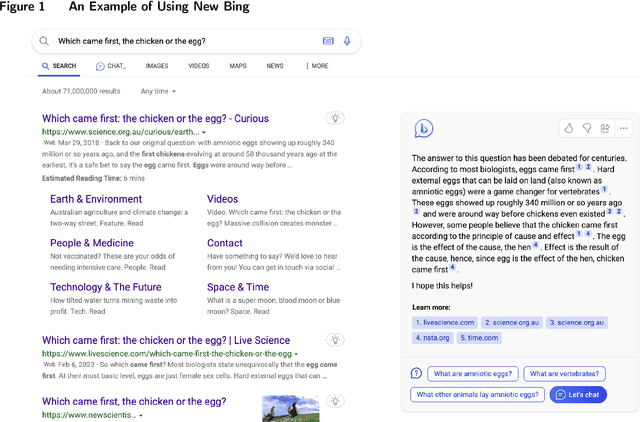Give thumbs up to the Bing answer
The width and height of the screenshot is (640, 422).
[569, 128]
